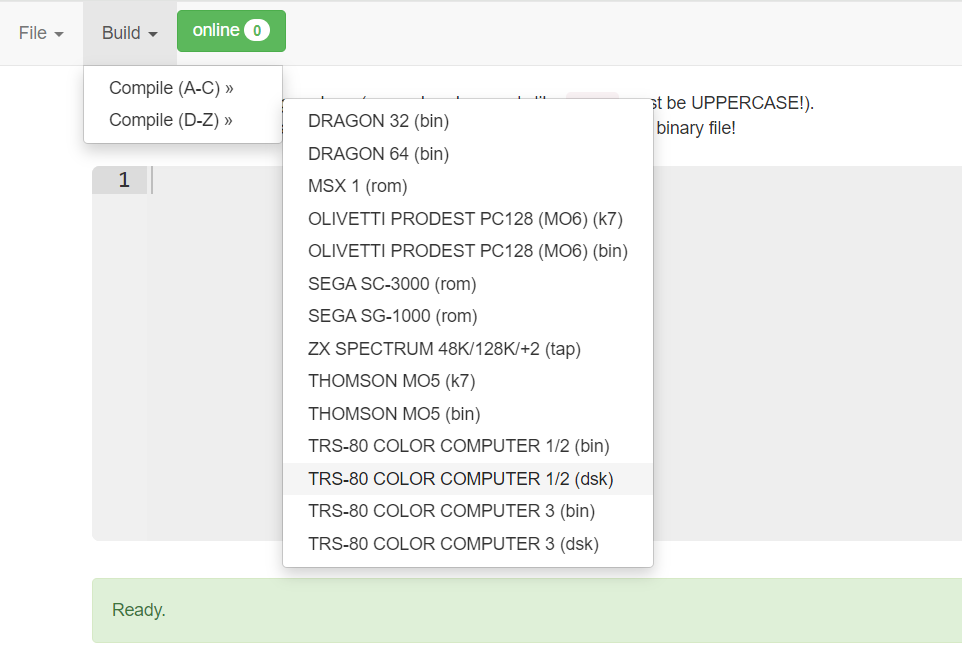Viewport: 962px width, 658px height.
Task: Open the File dropdown menu
Action: click(x=41, y=33)
